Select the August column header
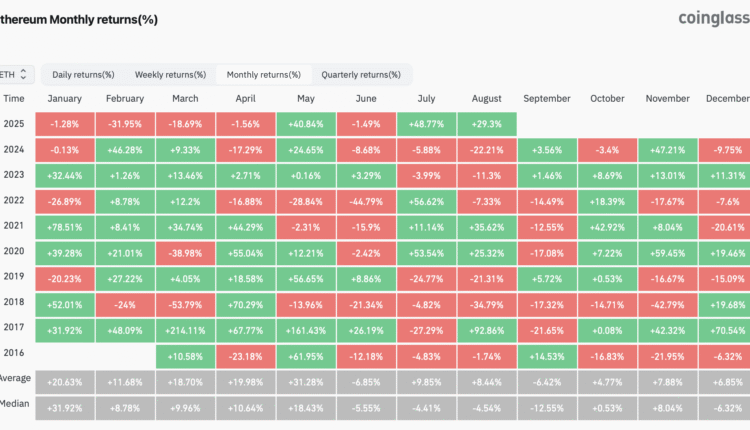 click(x=487, y=99)
